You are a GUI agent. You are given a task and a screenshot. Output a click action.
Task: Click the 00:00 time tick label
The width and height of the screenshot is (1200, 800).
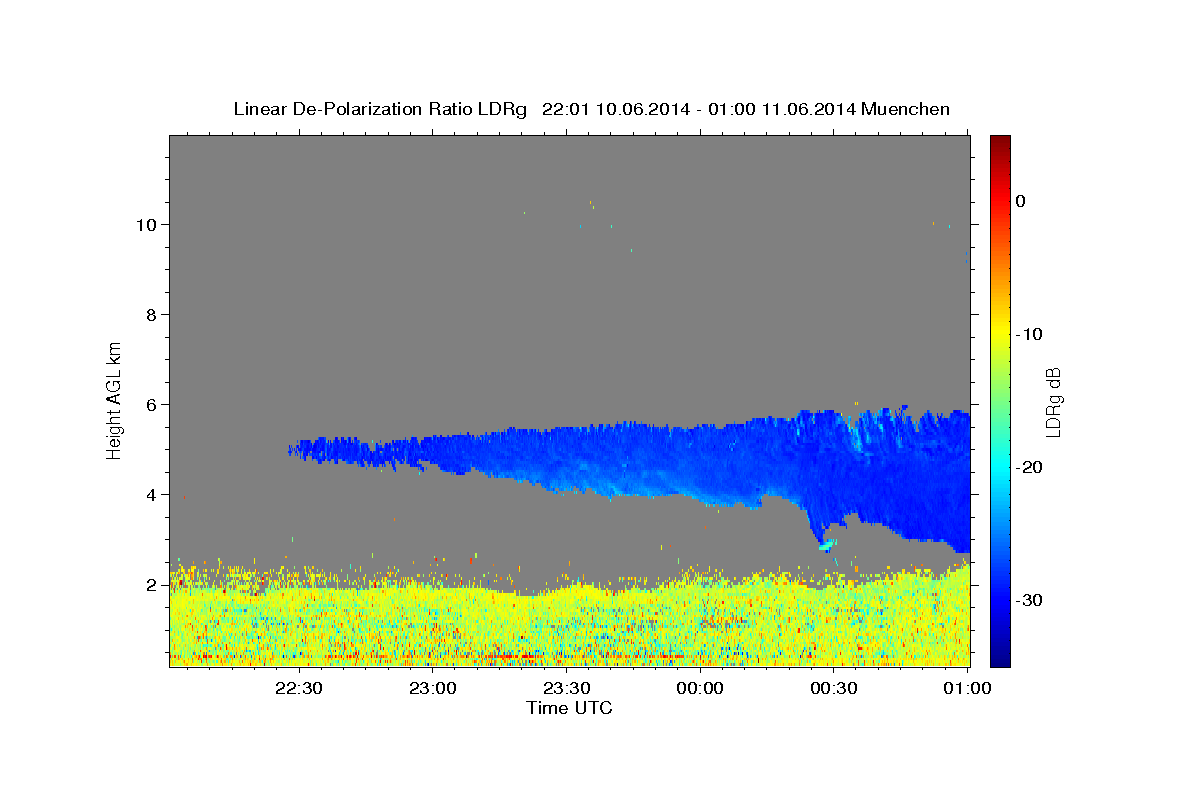coord(700,688)
